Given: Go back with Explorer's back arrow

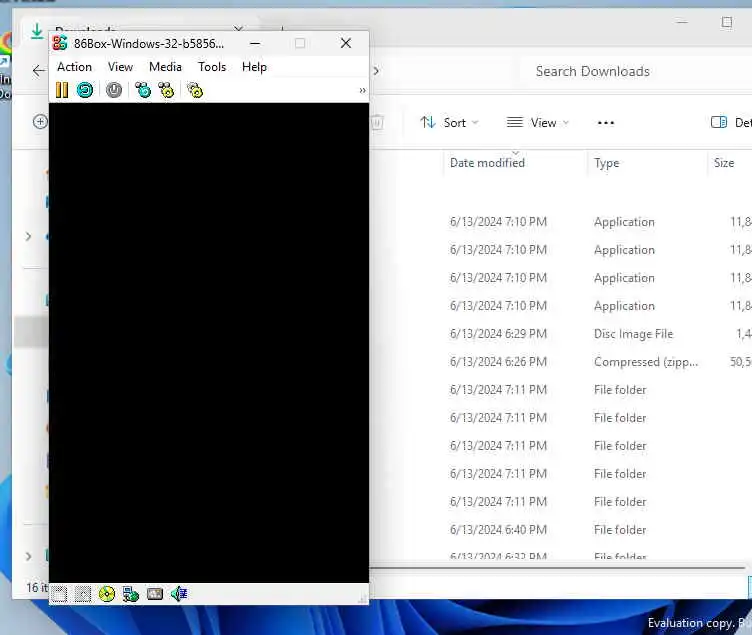Looking at the screenshot, I should pos(39,71).
